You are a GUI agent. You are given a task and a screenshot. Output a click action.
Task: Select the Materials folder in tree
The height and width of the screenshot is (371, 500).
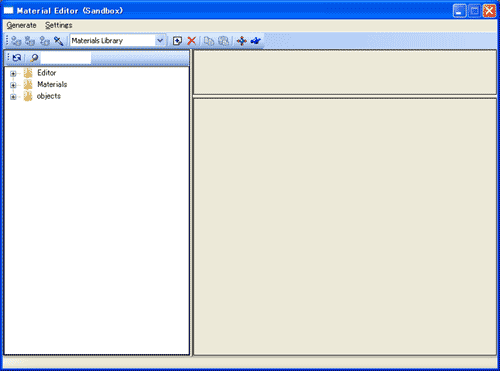52,84
